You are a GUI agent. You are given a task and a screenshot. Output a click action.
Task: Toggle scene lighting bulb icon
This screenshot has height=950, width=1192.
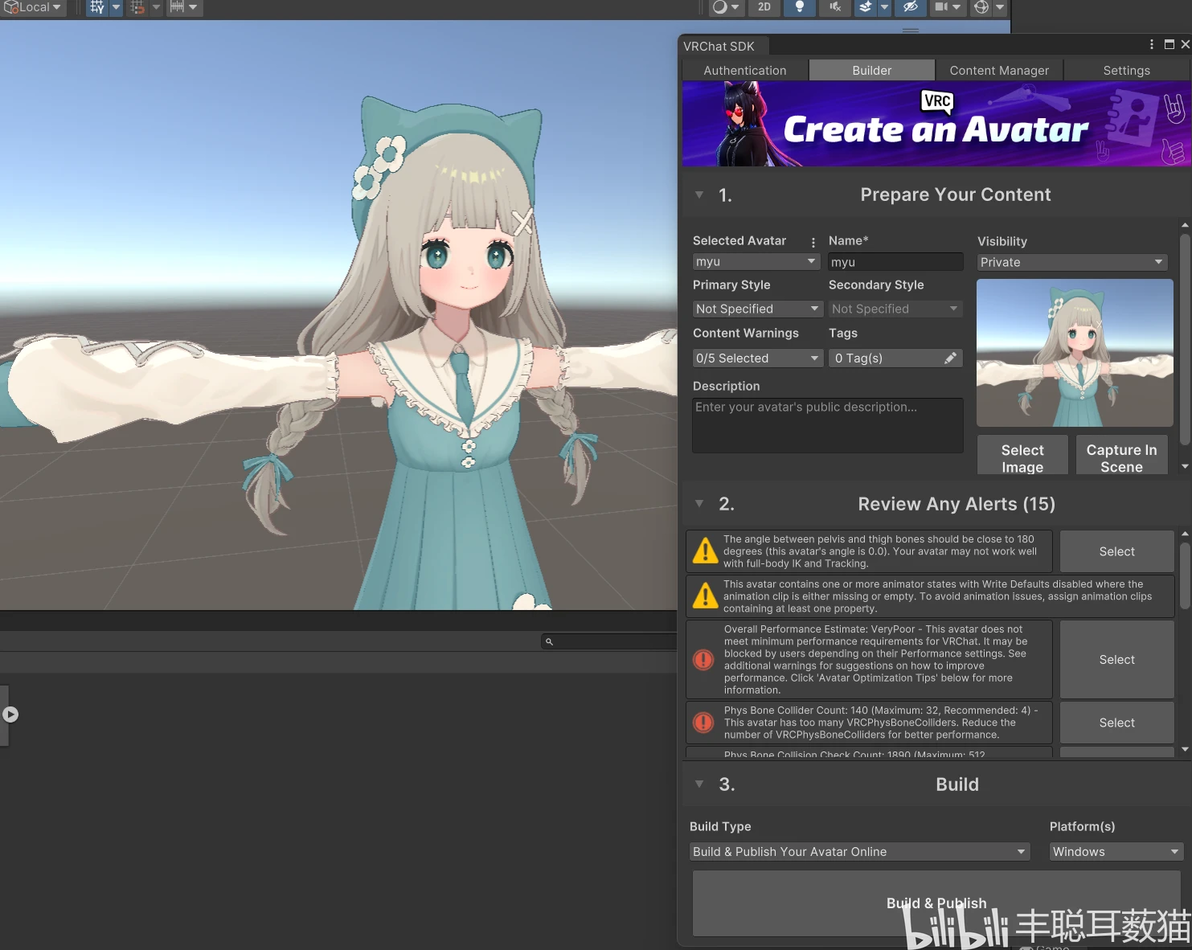(x=799, y=8)
